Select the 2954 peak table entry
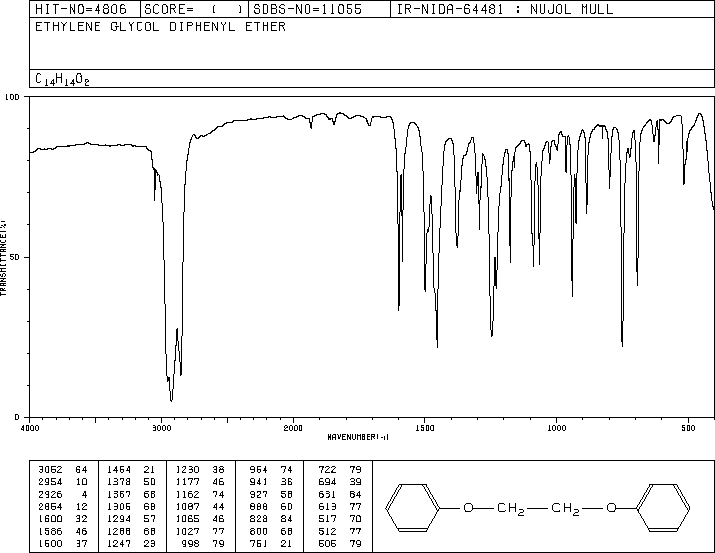Screen dimensions: 715x553 pyautogui.click(x=63, y=482)
